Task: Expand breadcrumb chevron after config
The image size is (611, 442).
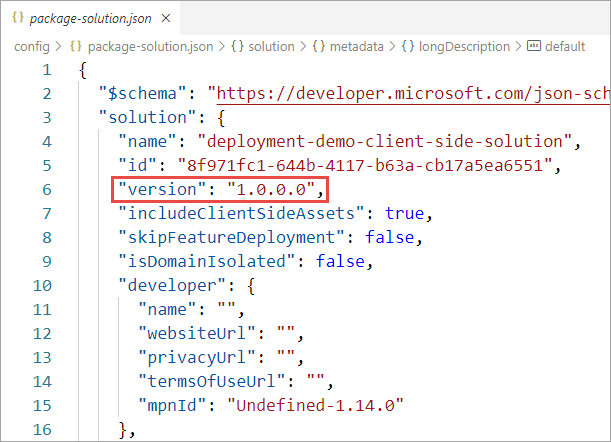Action: [x=58, y=47]
